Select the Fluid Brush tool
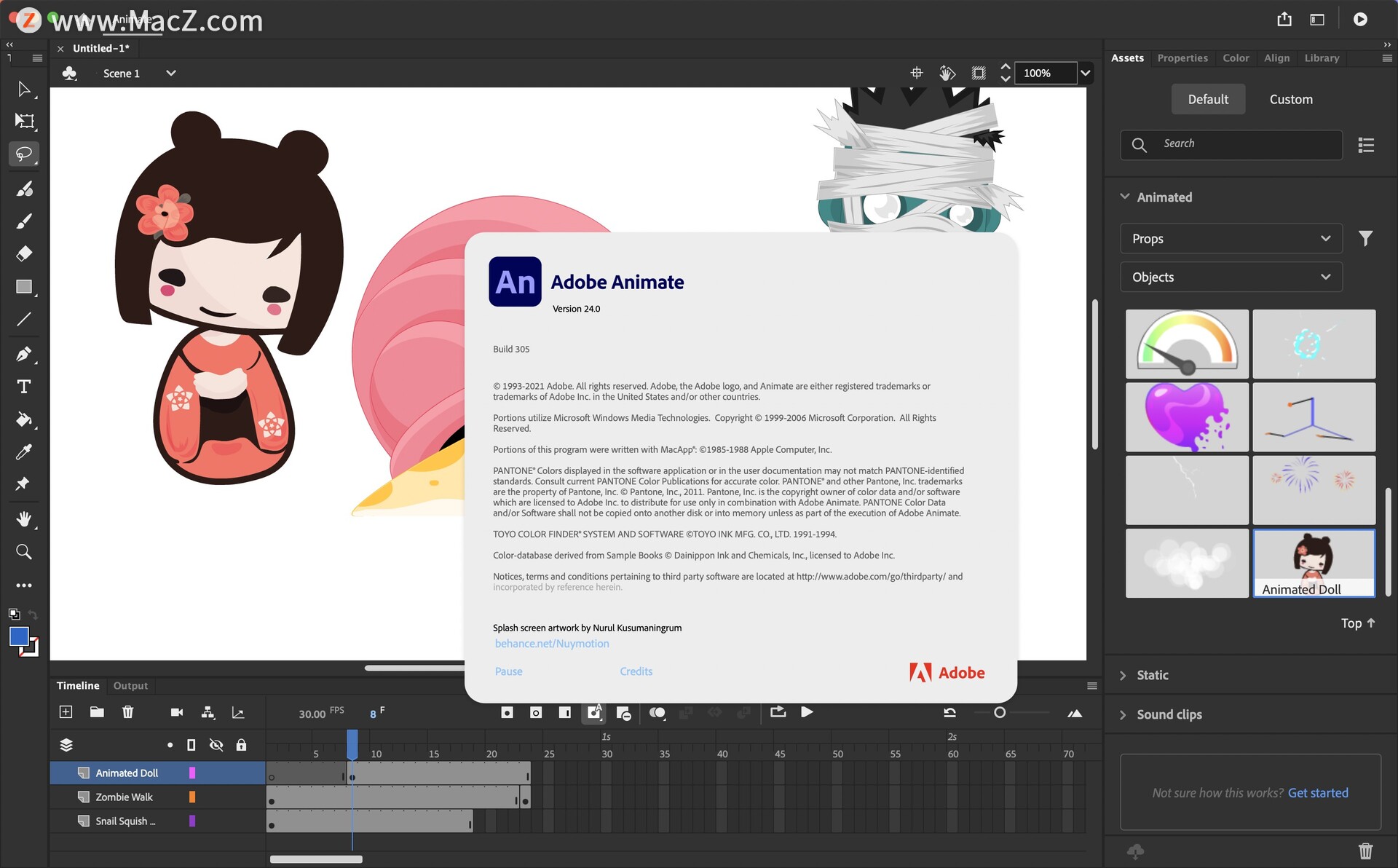This screenshot has width=1398, height=868. [x=24, y=189]
